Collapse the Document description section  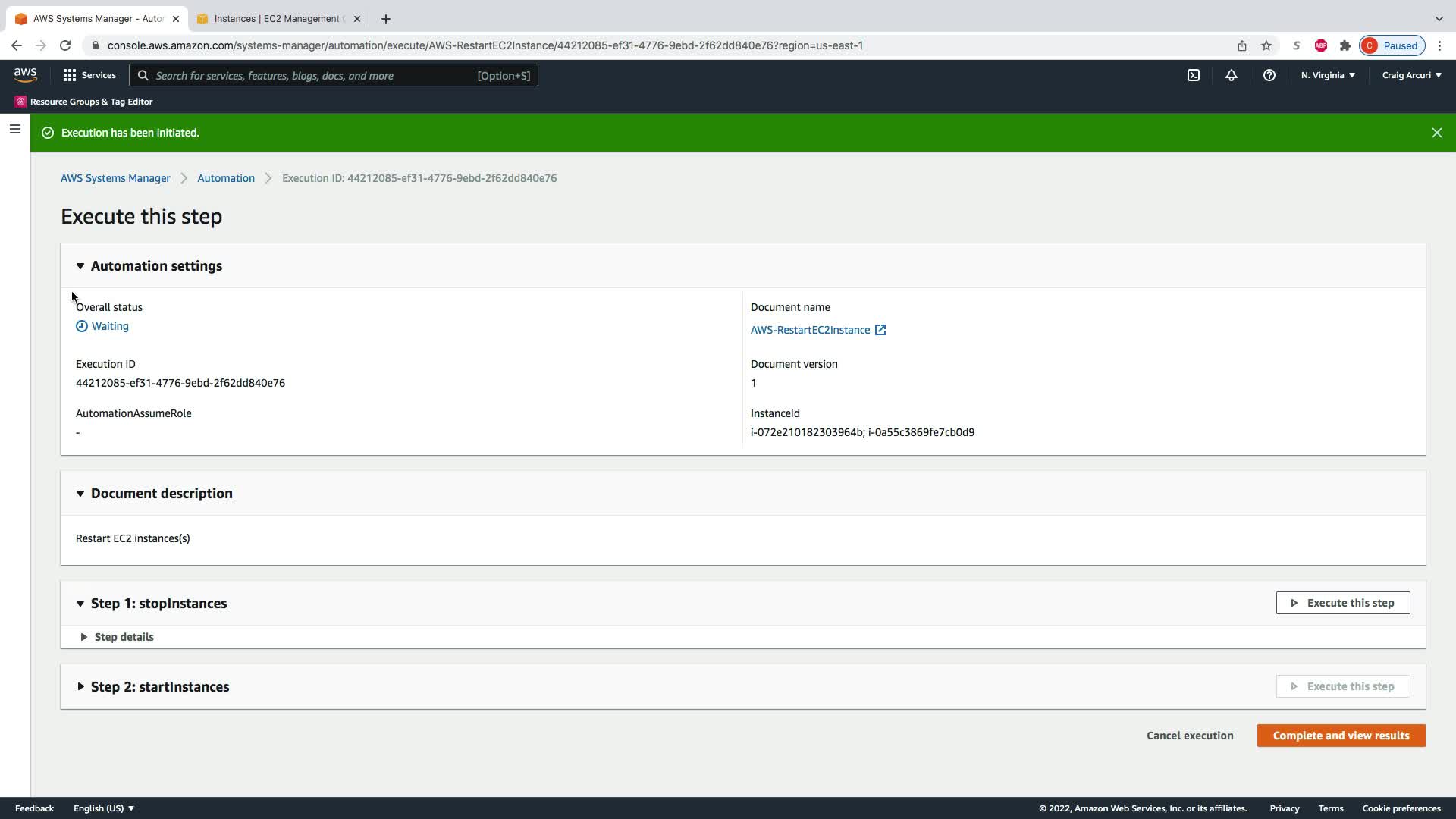tap(80, 494)
